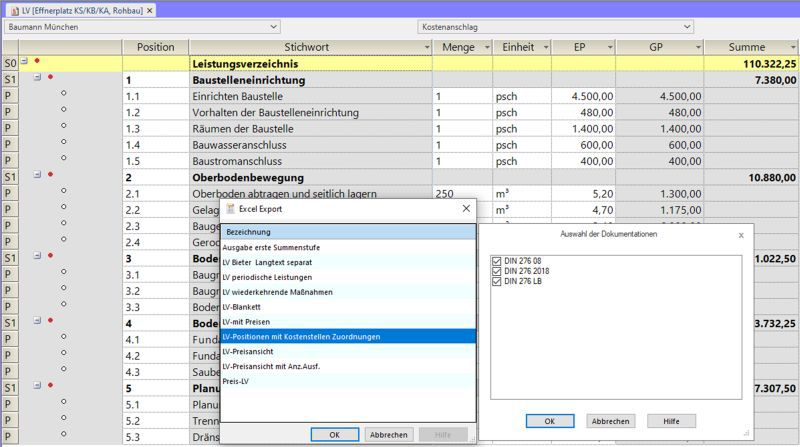
Task: Click the circle marker for position 1.1
Action: coord(63,95)
